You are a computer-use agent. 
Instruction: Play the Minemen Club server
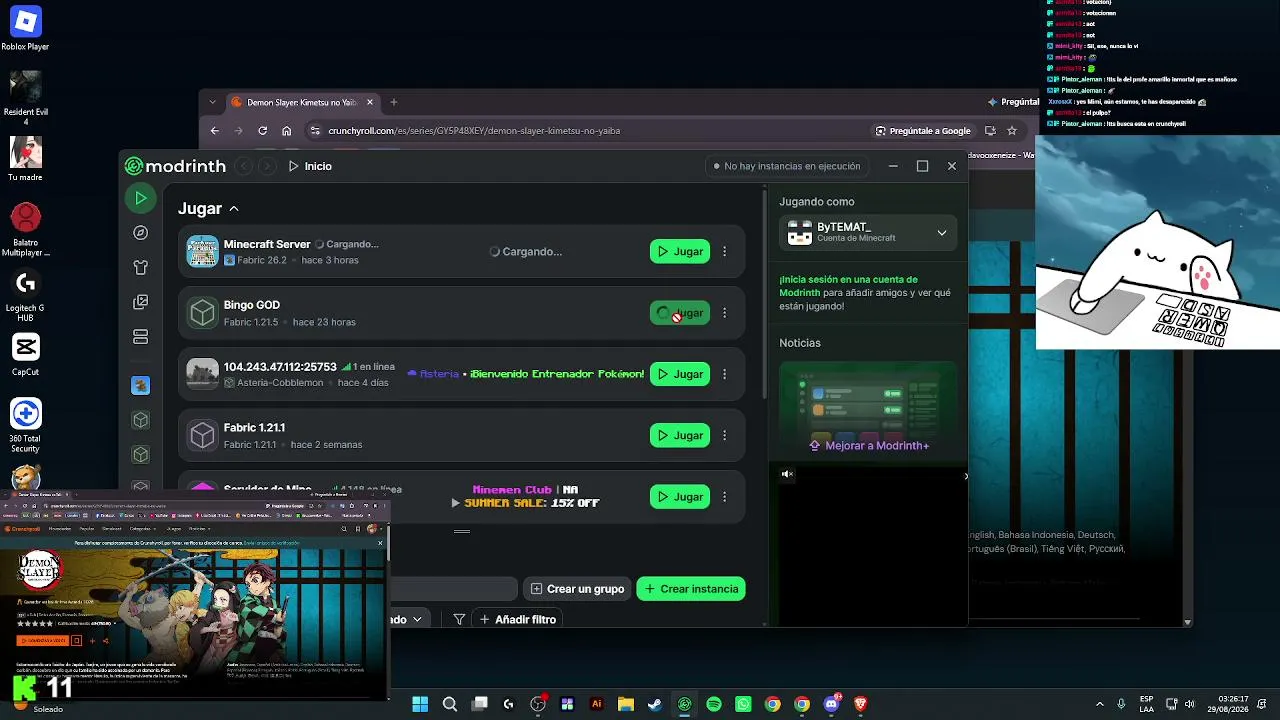pos(680,497)
